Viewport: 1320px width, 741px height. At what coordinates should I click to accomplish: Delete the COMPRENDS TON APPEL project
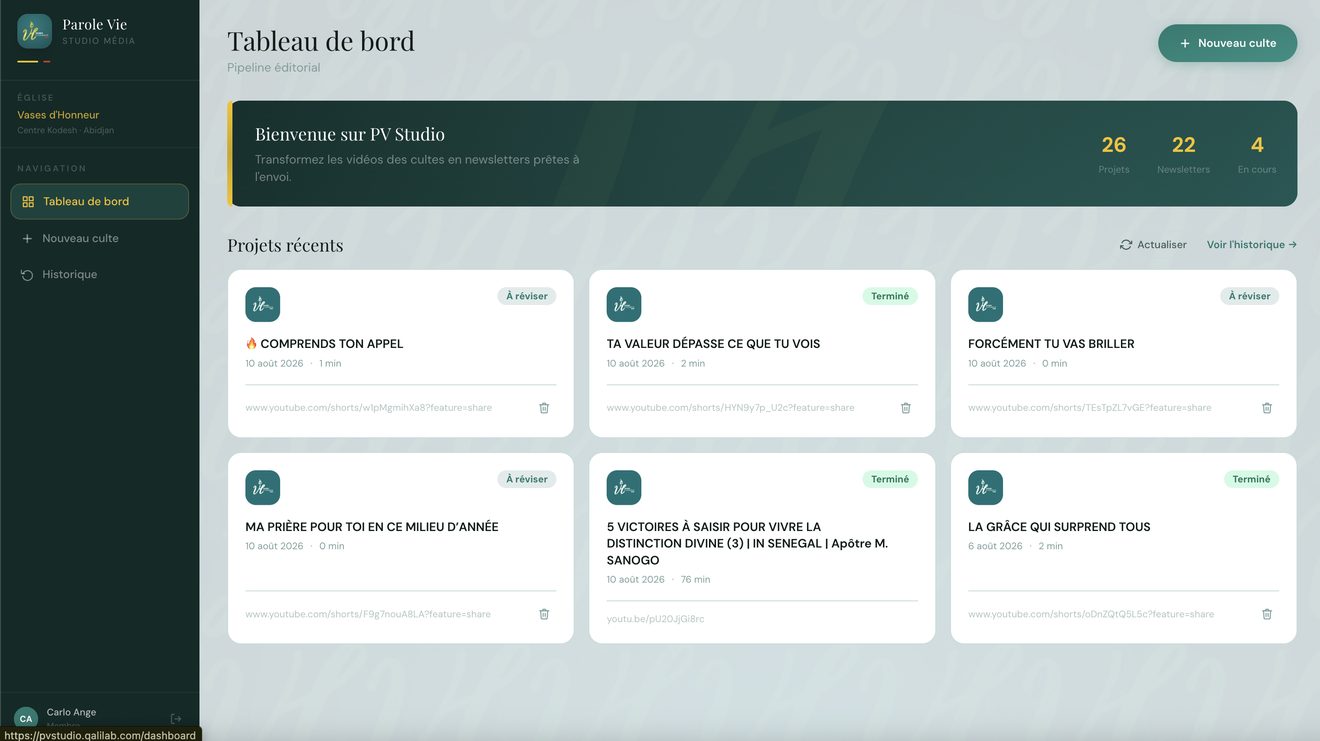[x=544, y=408]
